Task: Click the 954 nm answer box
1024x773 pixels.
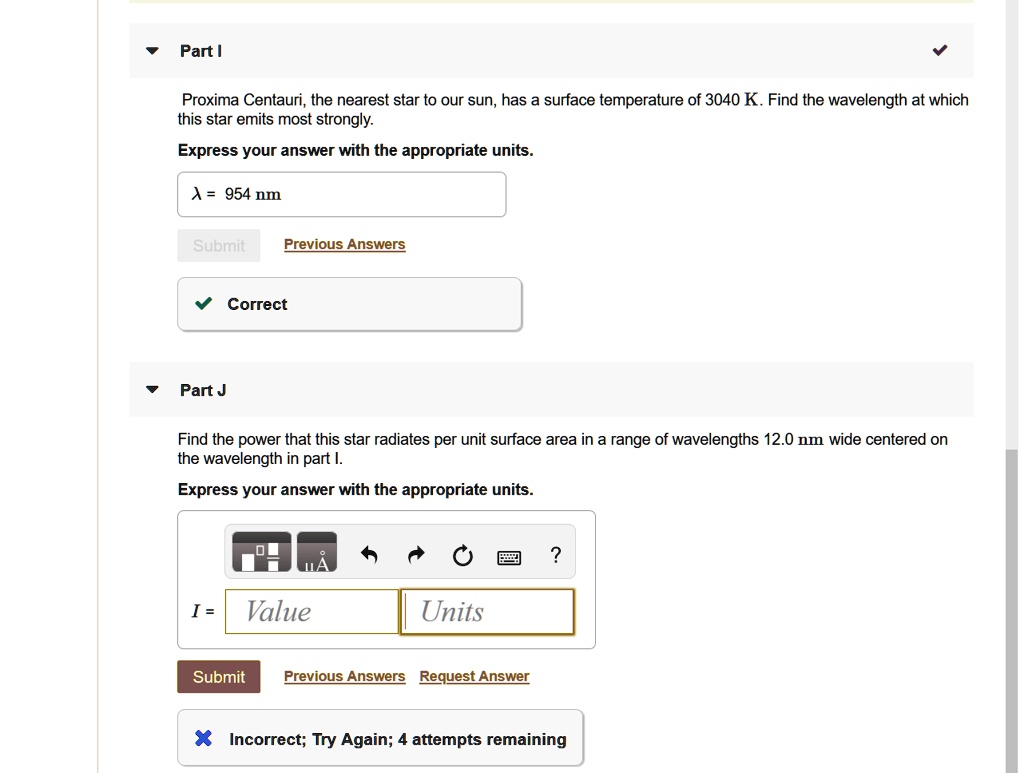Action: [x=341, y=194]
